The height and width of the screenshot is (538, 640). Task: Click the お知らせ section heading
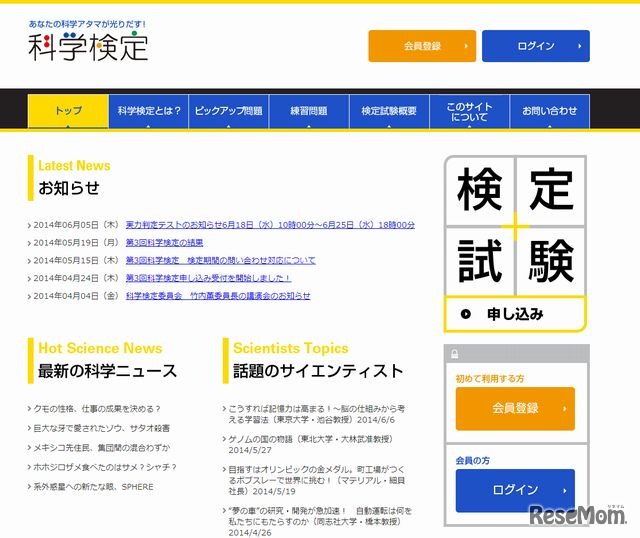[69, 188]
